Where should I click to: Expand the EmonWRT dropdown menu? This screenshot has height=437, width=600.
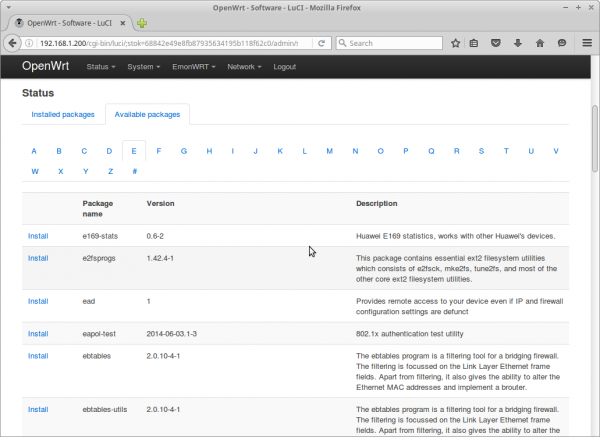click(194, 67)
